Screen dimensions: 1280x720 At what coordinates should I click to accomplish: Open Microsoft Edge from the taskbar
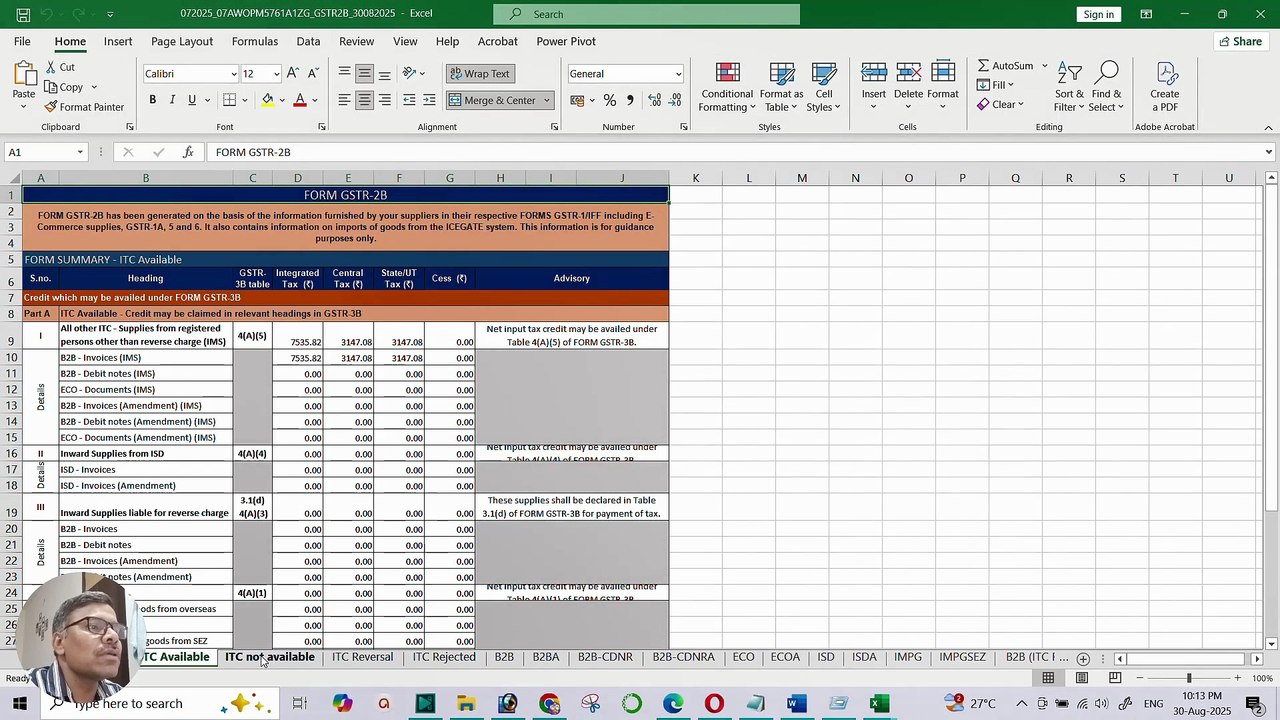(672, 704)
